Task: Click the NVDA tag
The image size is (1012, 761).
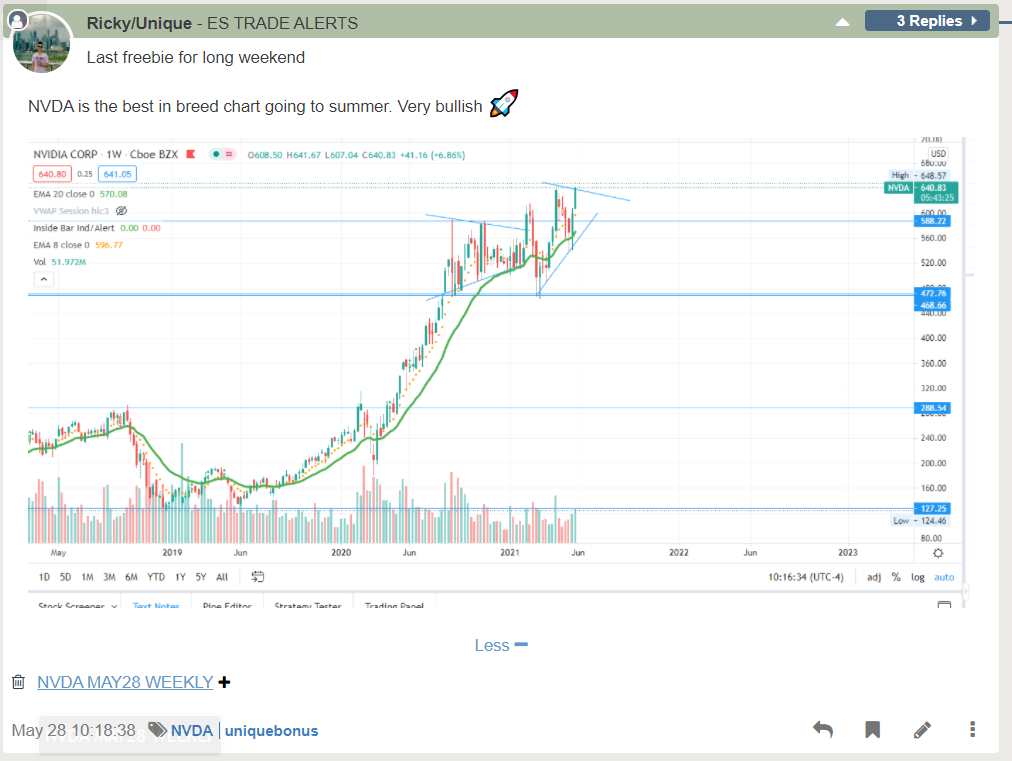Action: (x=192, y=730)
